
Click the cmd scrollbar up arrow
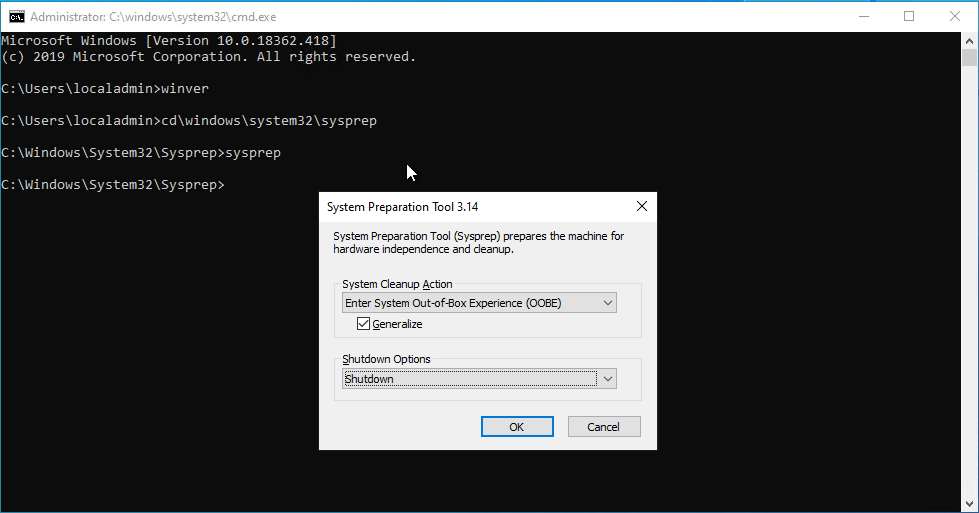(x=969, y=41)
